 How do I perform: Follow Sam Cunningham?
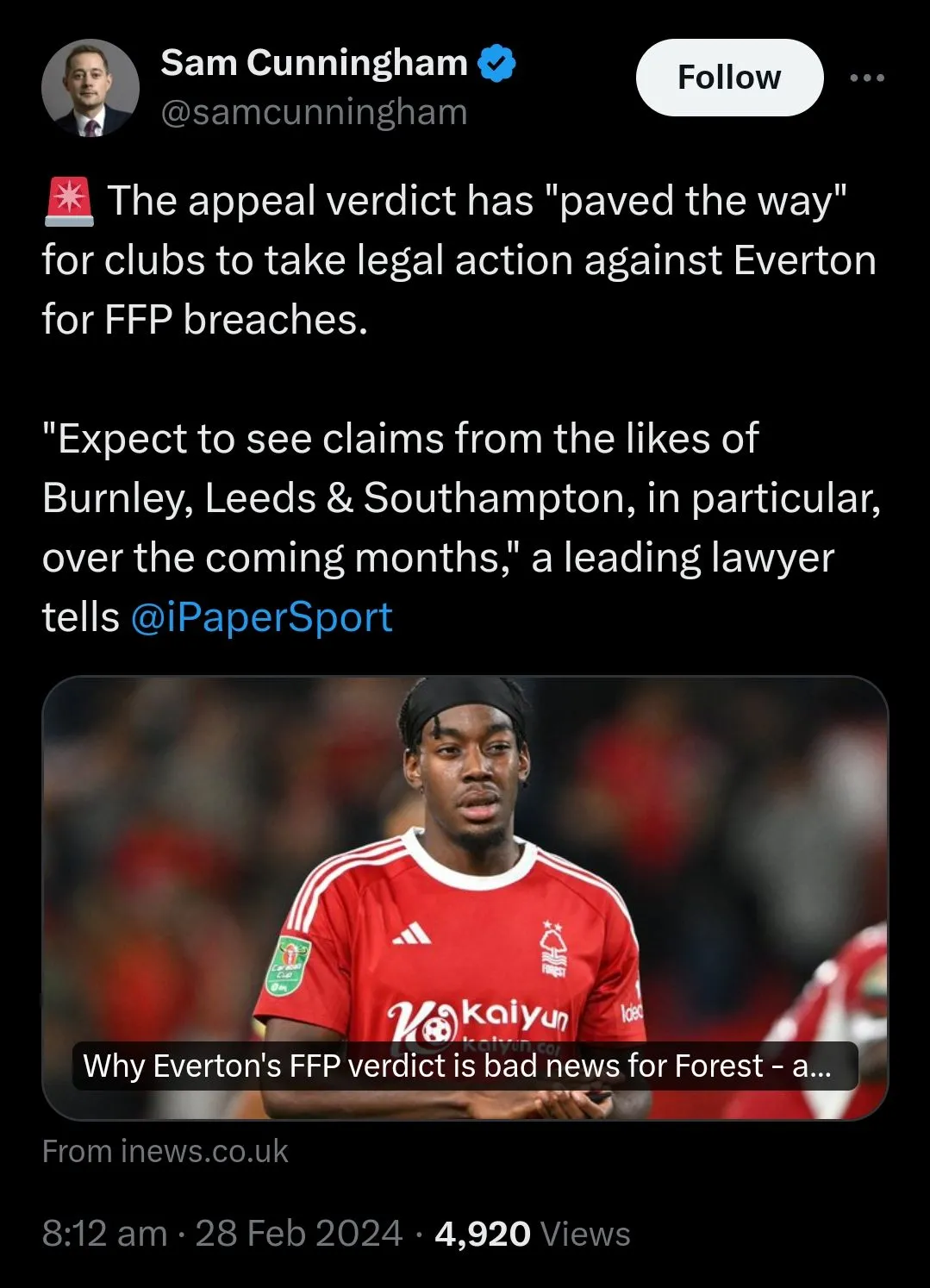(729, 78)
